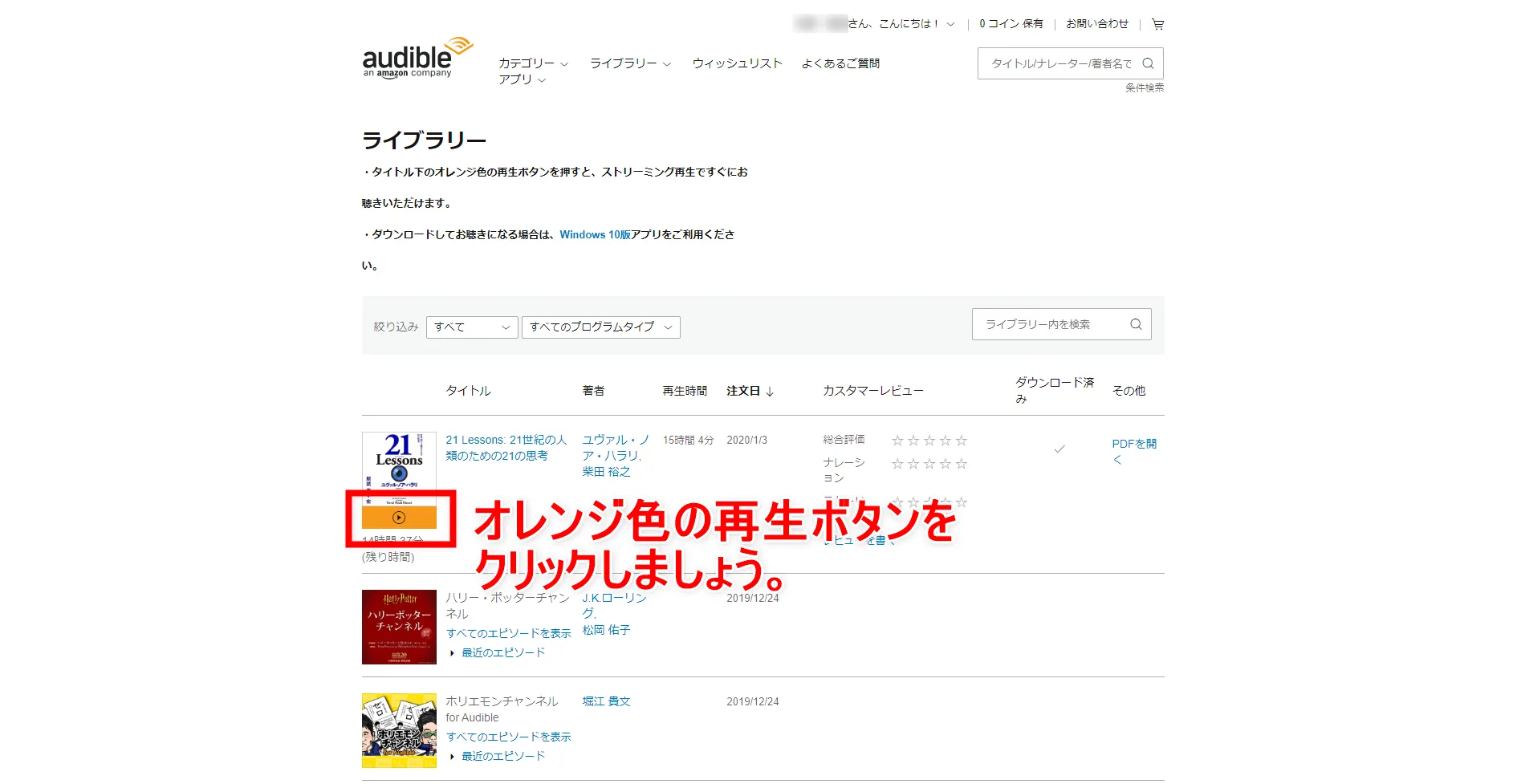Open the すべて filter dropdown
Viewport: 1525px width, 784px height.
(x=472, y=327)
